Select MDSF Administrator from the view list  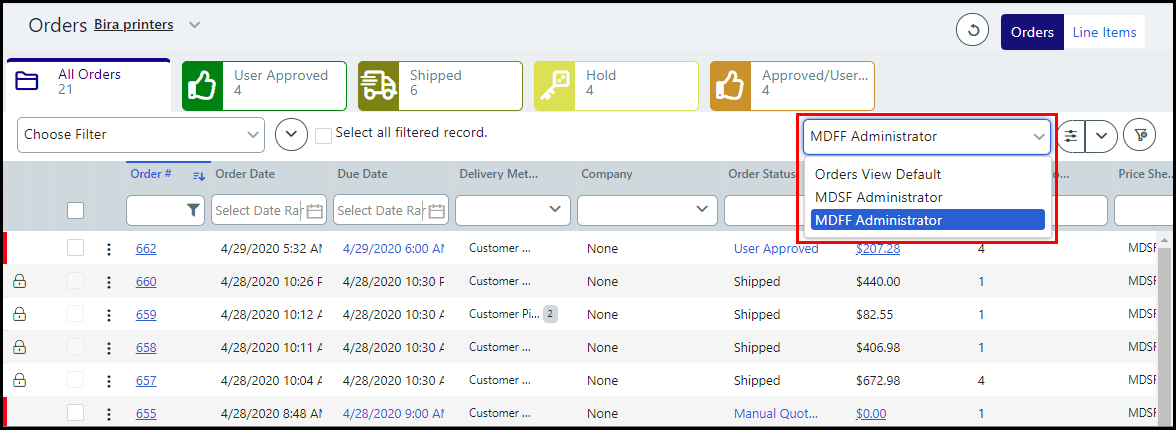[x=878, y=197]
